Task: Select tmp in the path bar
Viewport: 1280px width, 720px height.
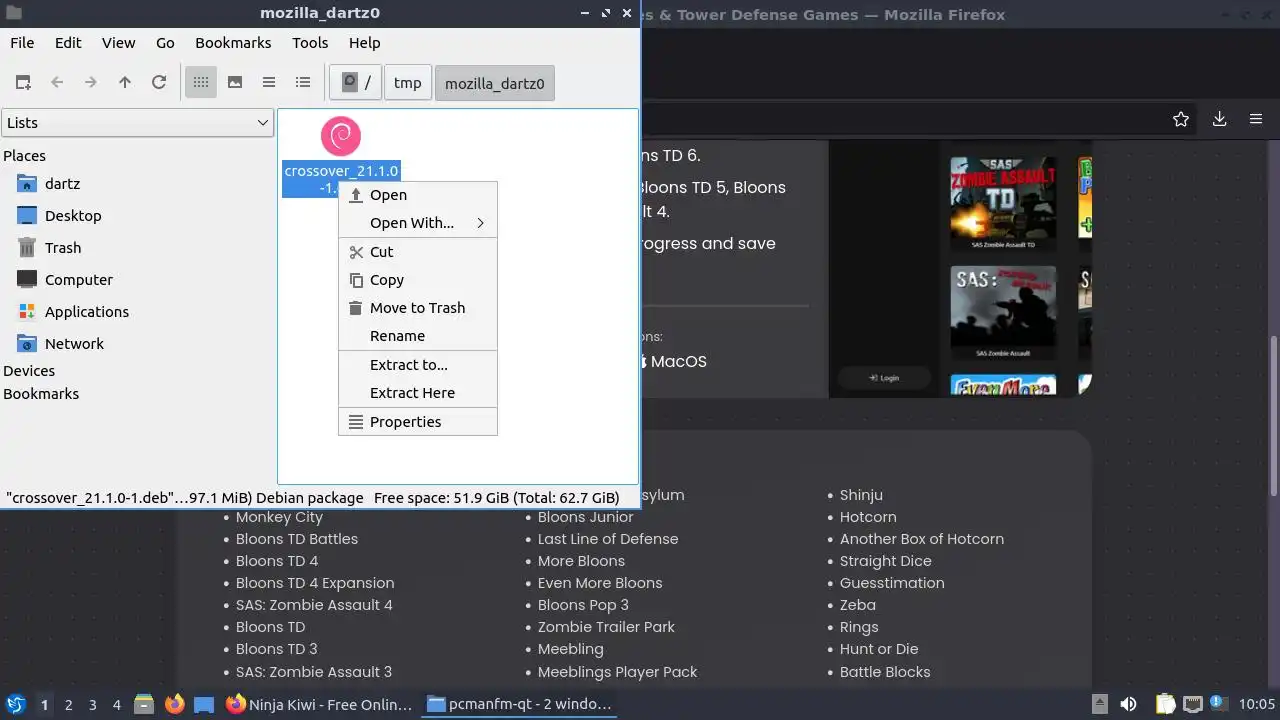Action: pos(408,83)
